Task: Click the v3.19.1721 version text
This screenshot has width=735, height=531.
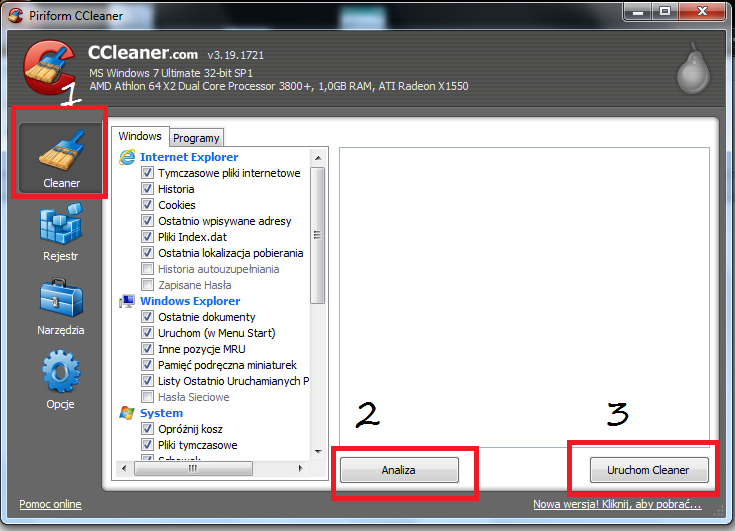Action: pyautogui.click(x=236, y=55)
